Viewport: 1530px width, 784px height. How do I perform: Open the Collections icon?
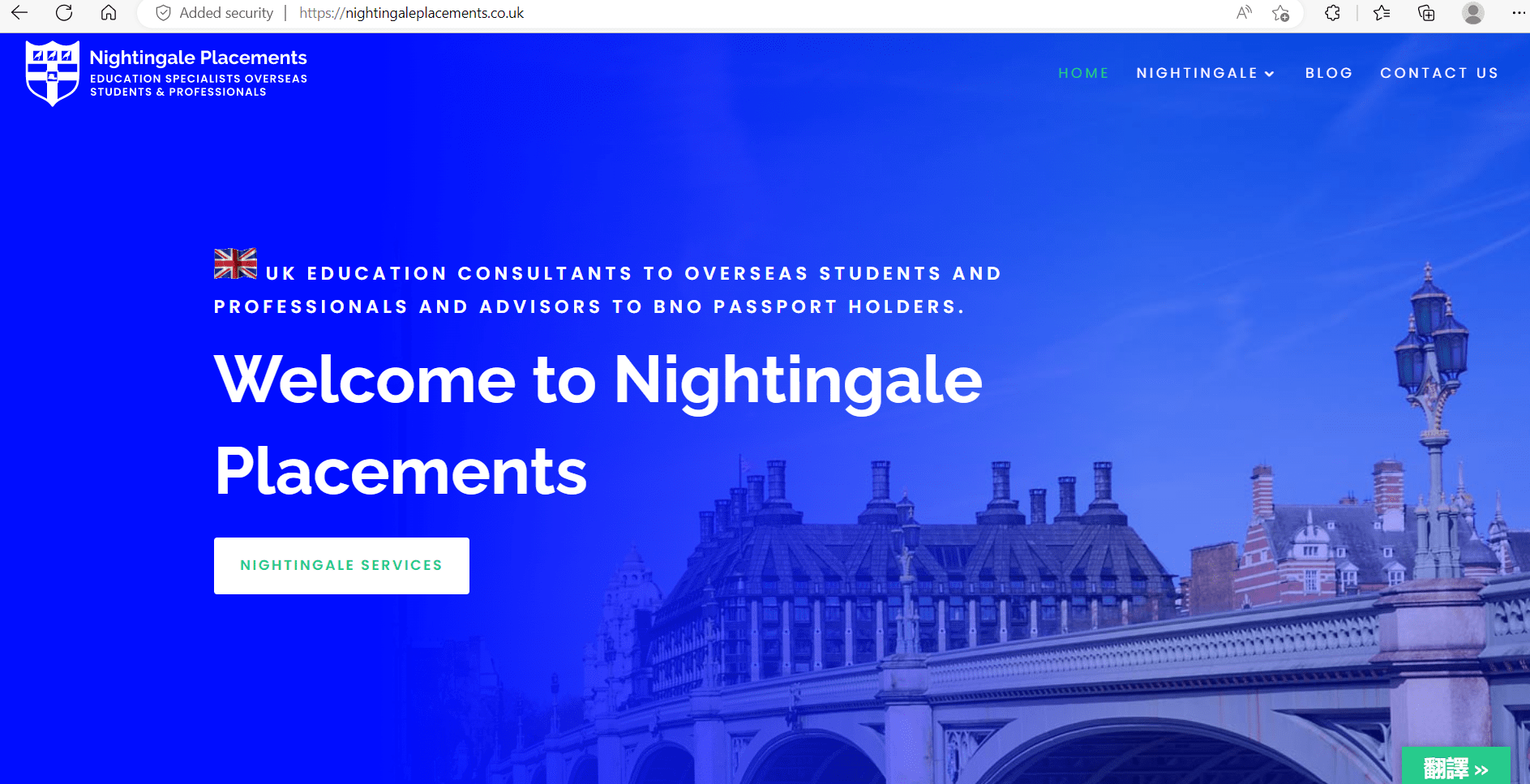point(1426,13)
